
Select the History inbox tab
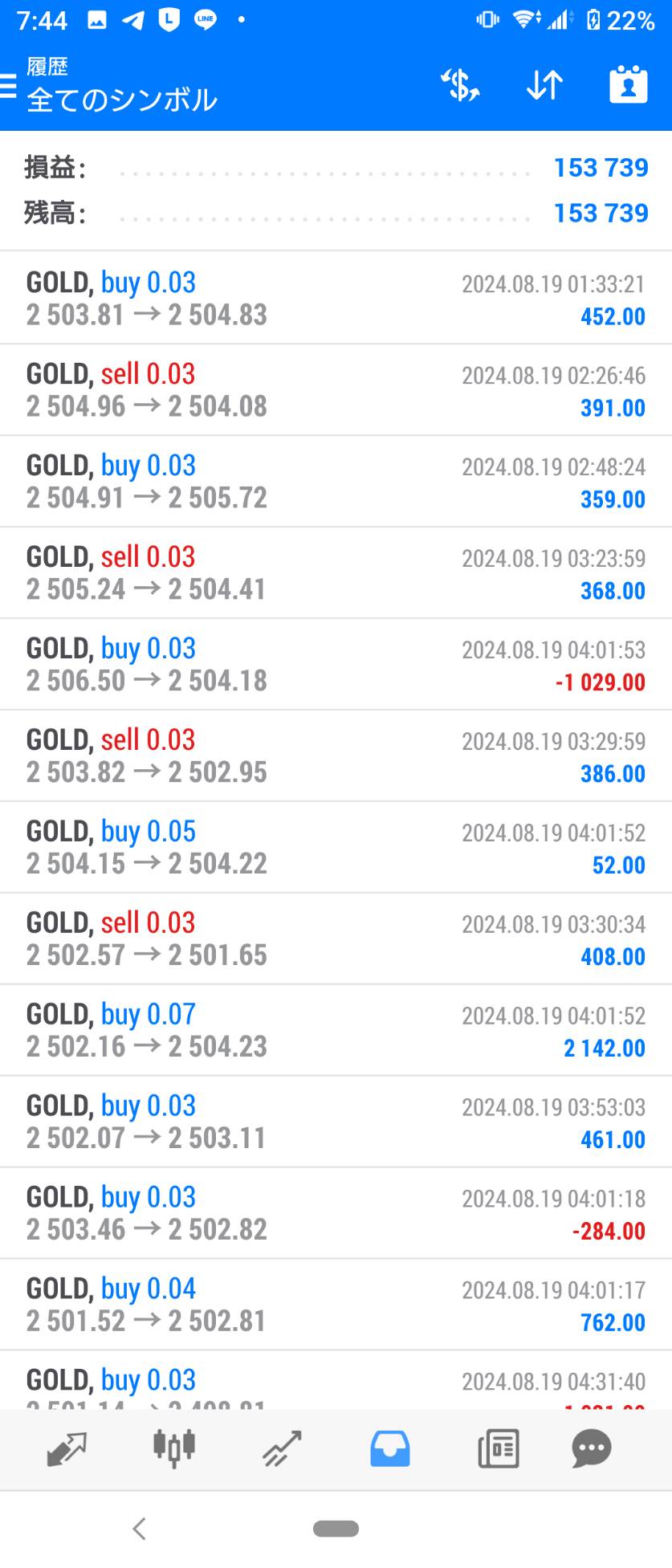coord(390,1448)
